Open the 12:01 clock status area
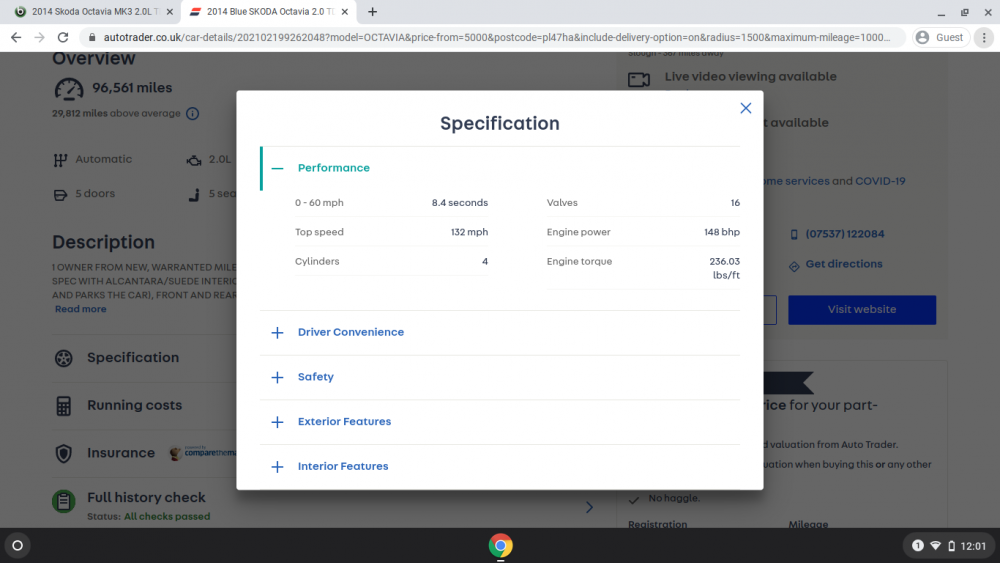This screenshot has width=1000, height=563. [973, 546]
